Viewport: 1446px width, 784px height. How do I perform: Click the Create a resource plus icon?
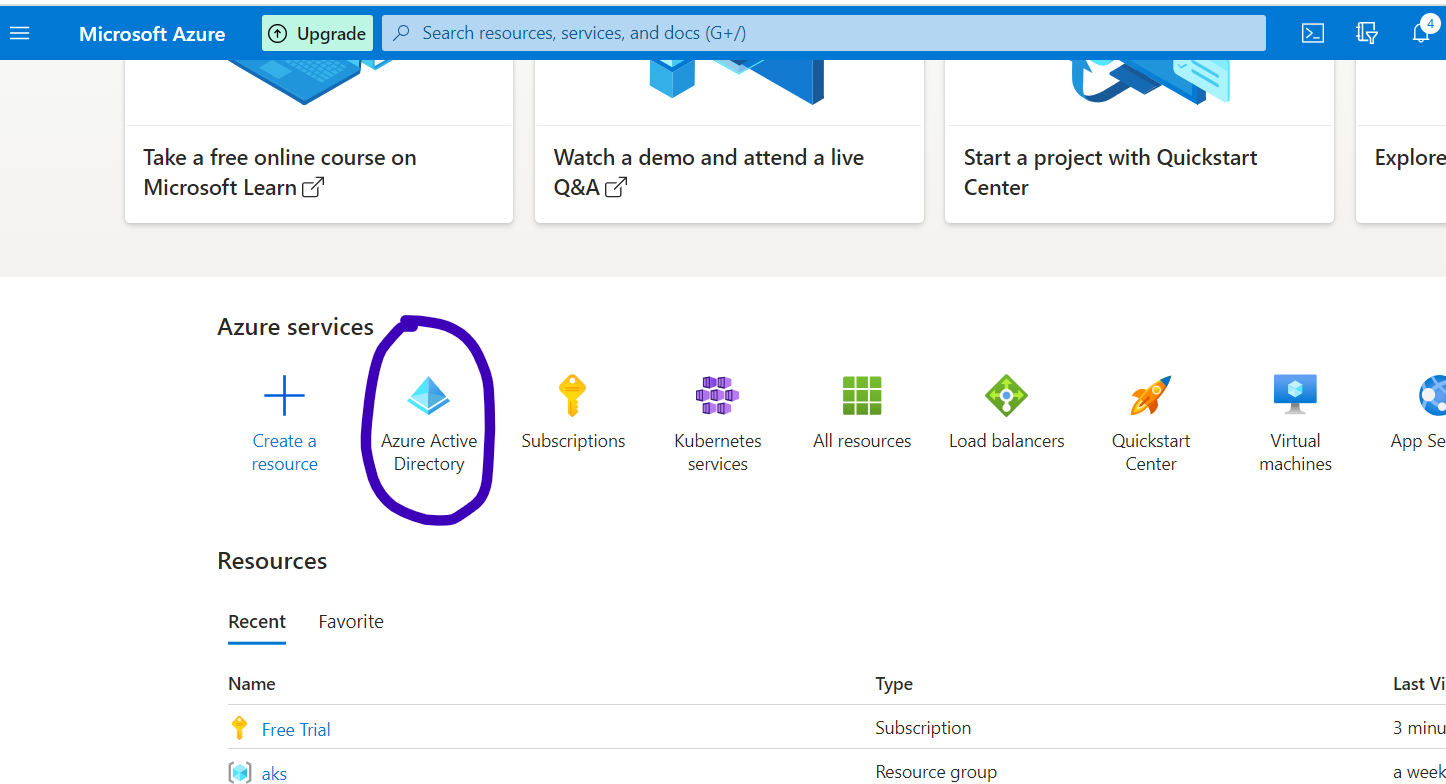pos(284,396)
